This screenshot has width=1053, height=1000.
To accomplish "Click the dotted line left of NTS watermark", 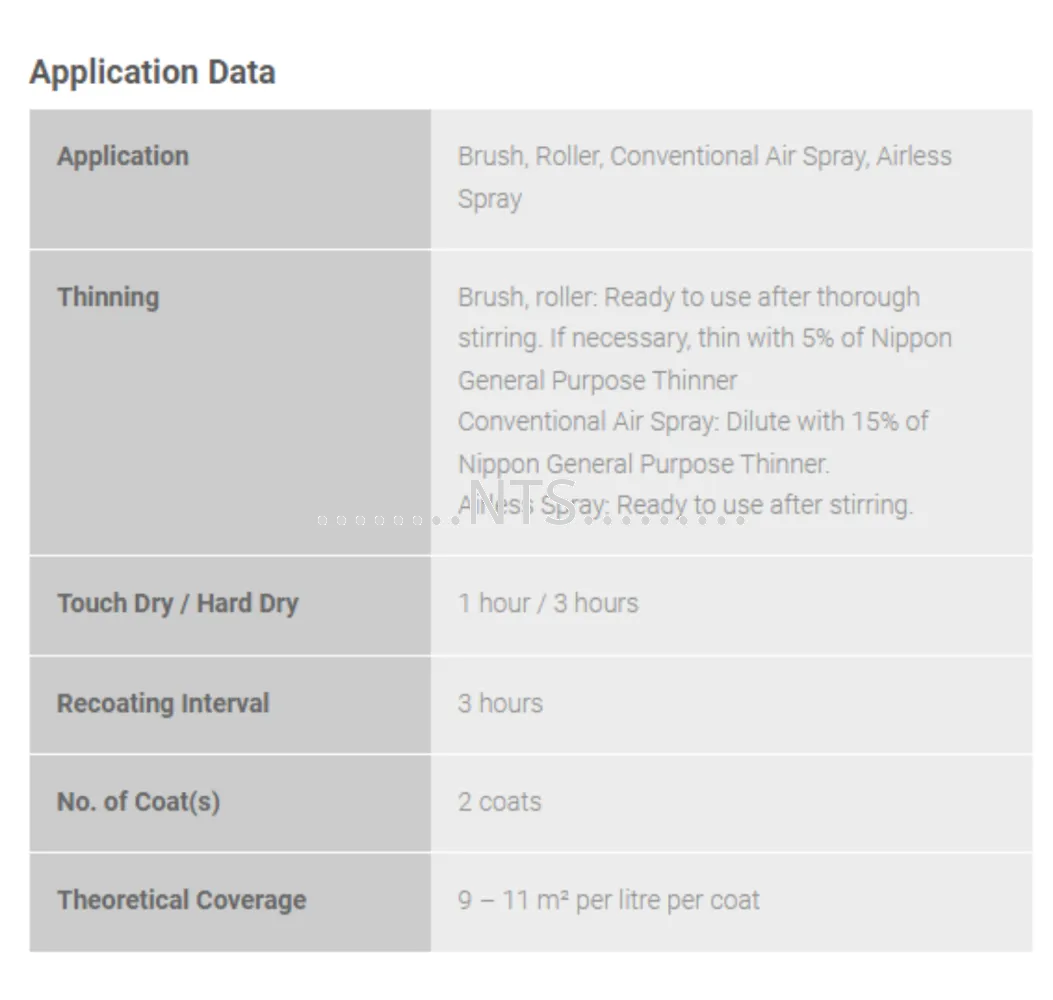I will (388, 520).
